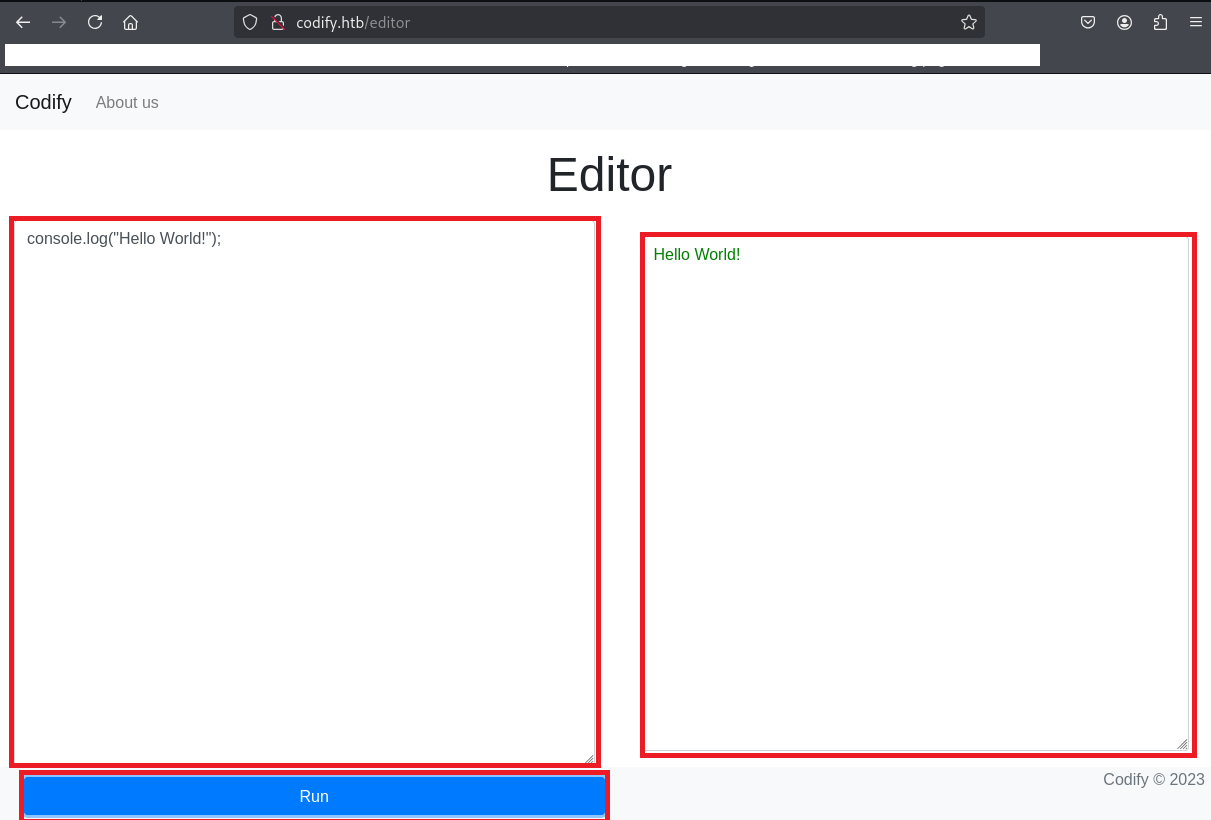Focus the address bar showing codify.htb/editor
This screenshot has height=820, width=1211.
[x=600, y=22]
